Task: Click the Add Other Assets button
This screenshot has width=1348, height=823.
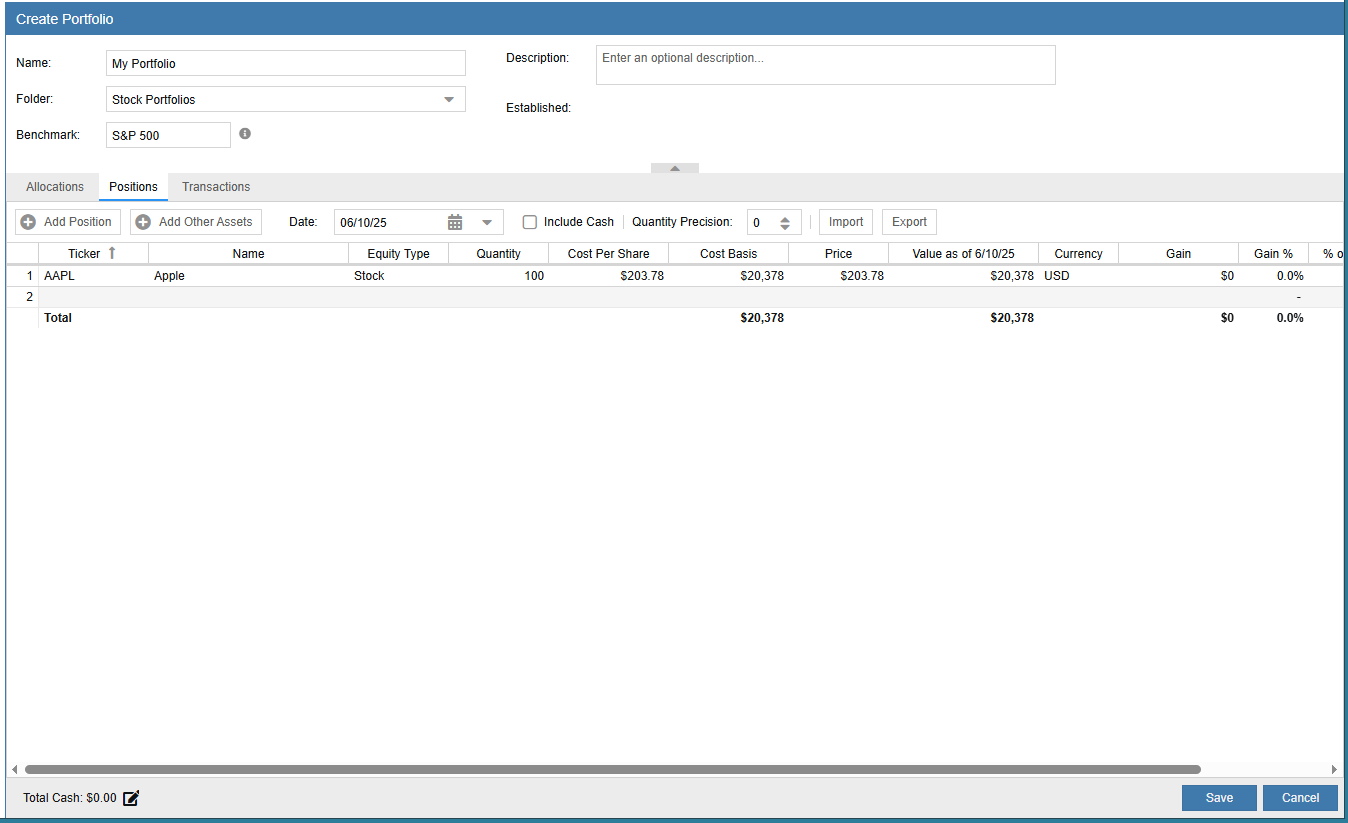Action: tap(196, 222)
